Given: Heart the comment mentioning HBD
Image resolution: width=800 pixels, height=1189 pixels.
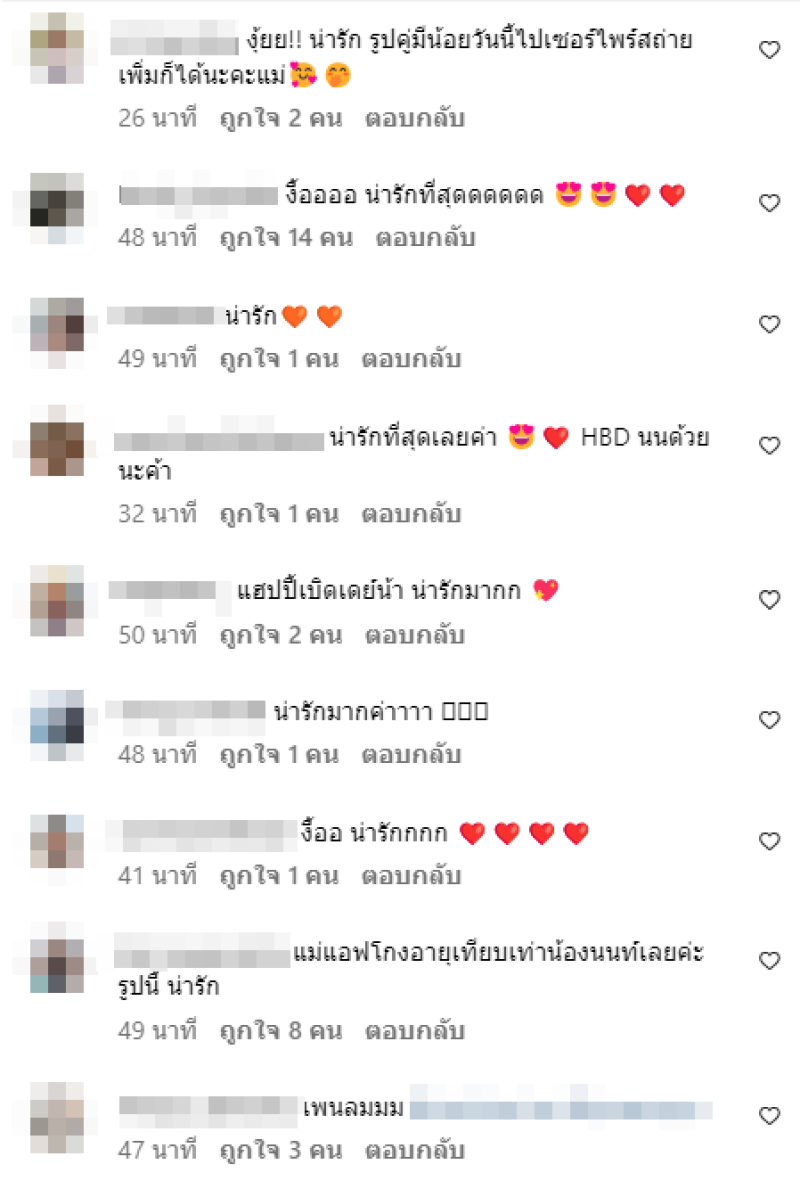Looking at the screenshot, I should [770, 445].
